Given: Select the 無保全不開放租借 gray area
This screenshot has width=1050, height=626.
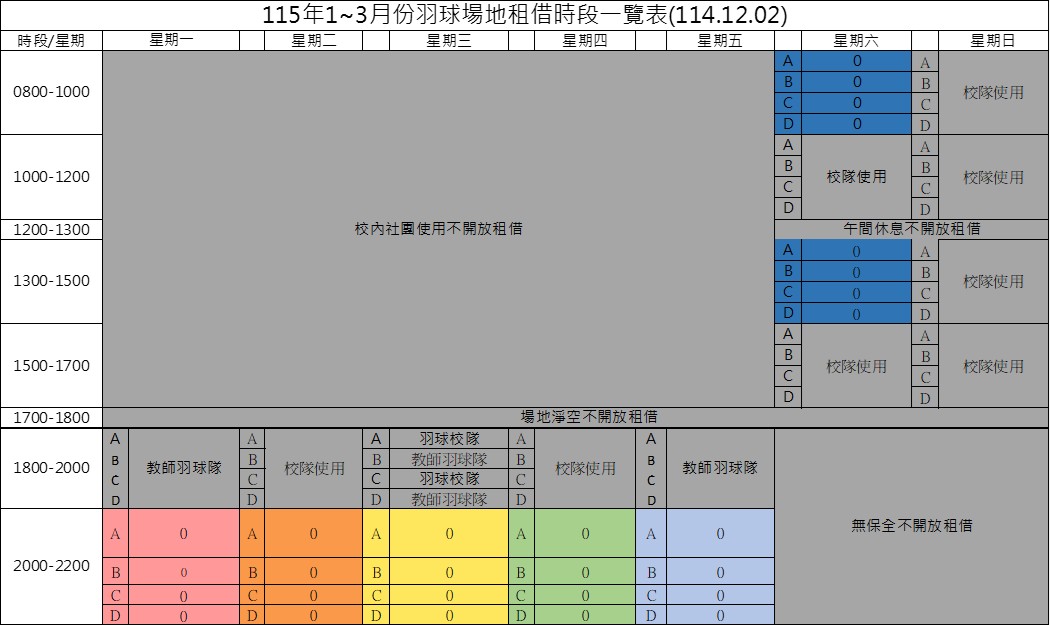Looking at the screenshot, I should coord(911,525).
